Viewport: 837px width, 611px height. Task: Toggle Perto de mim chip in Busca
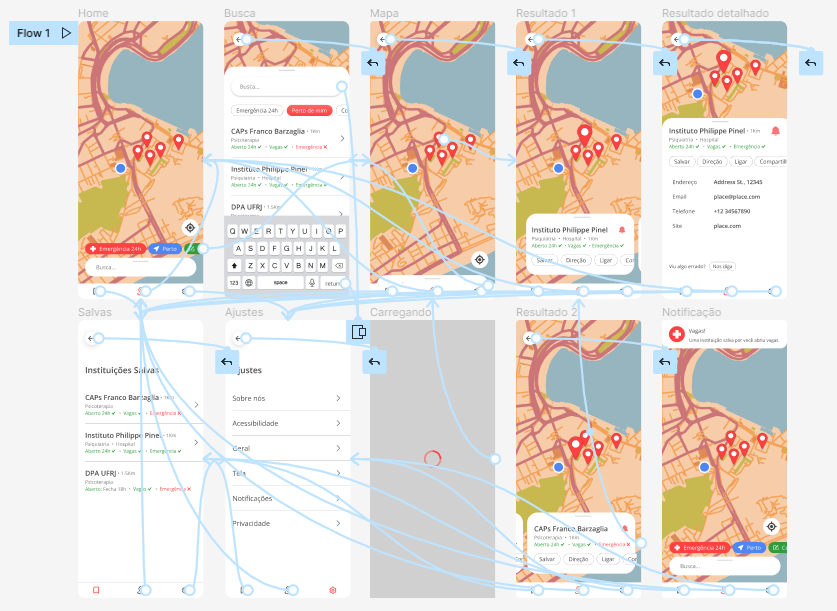(310, 110)
